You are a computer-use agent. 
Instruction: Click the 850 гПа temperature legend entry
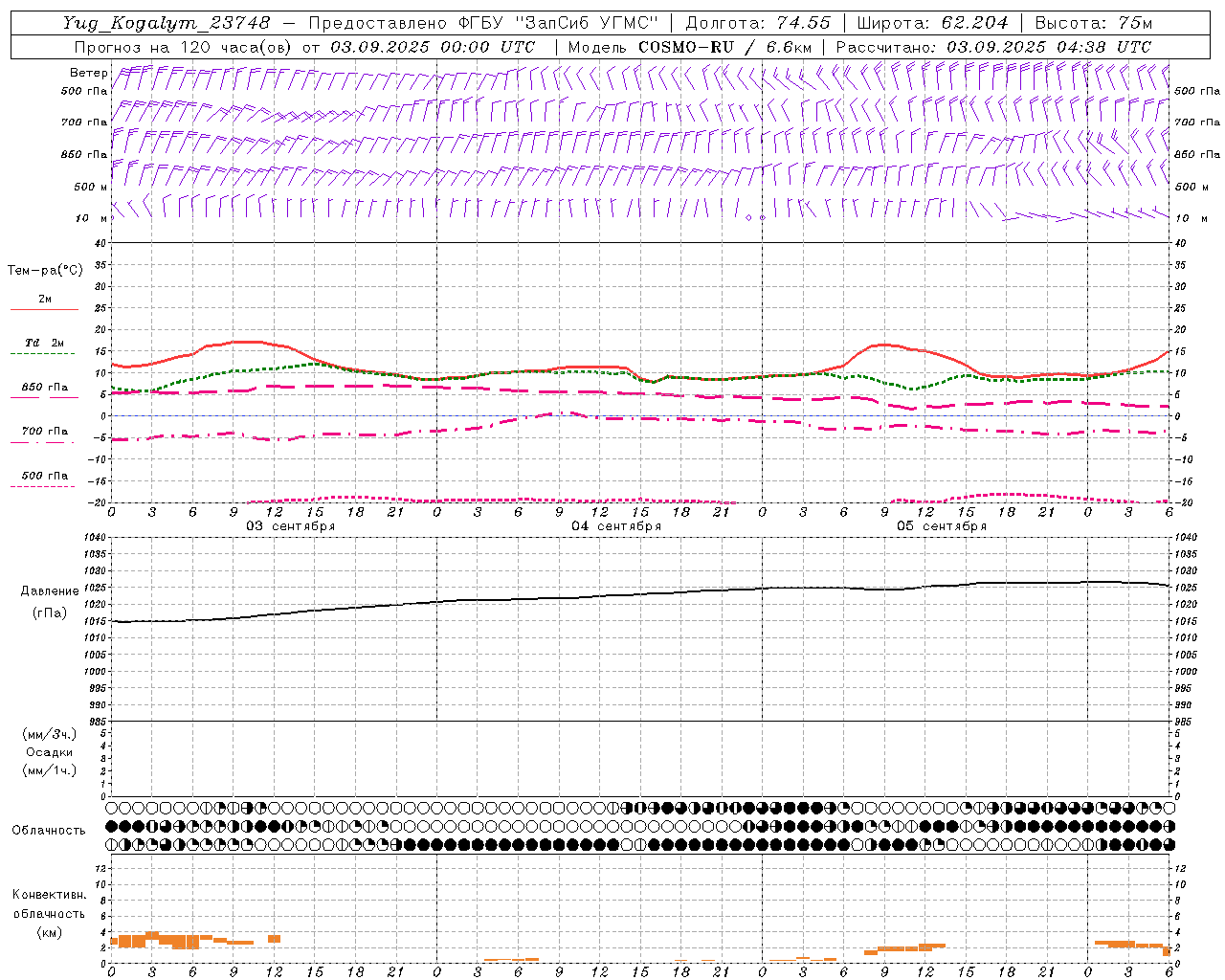[44, 388]
